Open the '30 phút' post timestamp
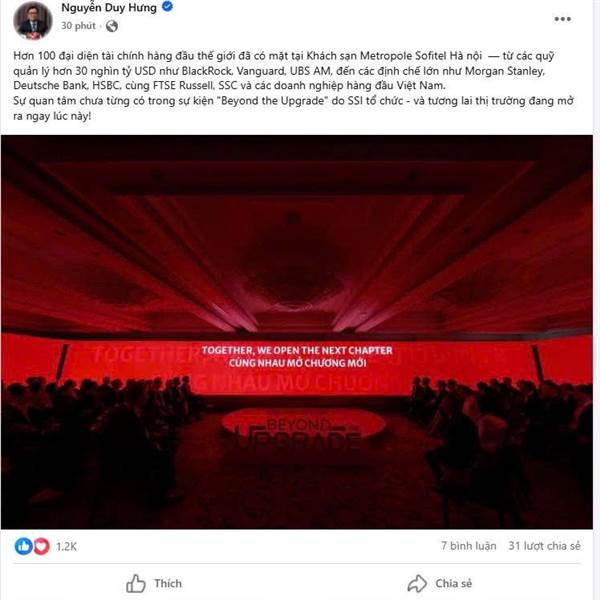 click(x=78, y=26)
